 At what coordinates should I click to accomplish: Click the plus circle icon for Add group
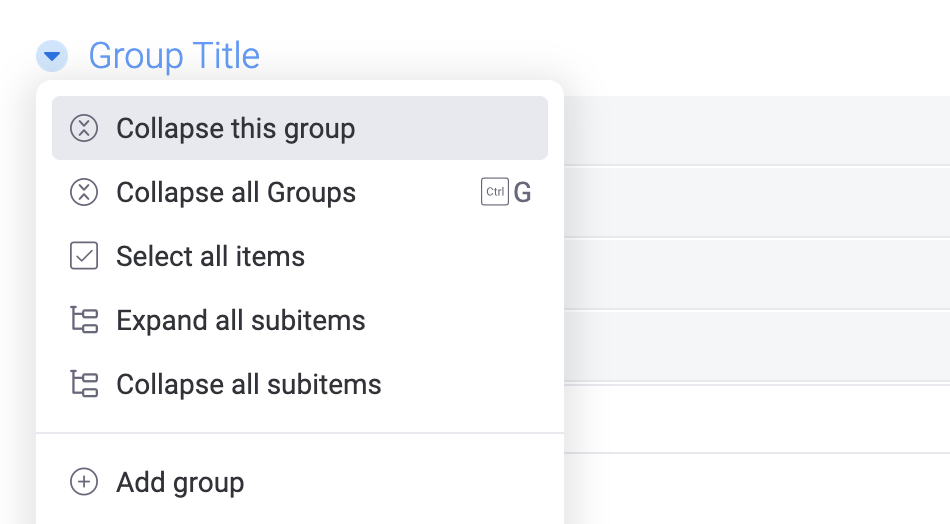click(x=84, y=483)
